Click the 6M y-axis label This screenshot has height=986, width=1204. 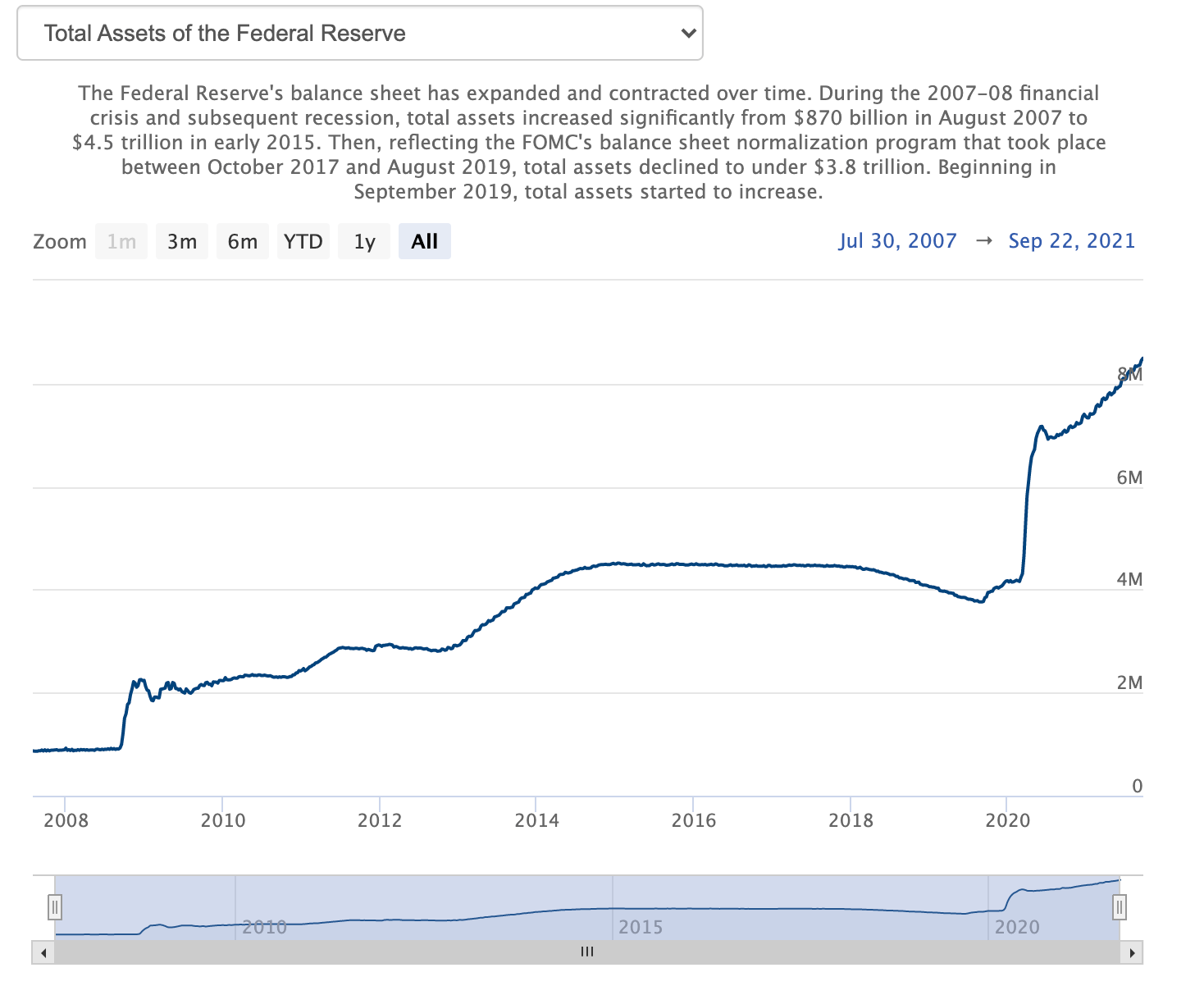(1129, 477)
